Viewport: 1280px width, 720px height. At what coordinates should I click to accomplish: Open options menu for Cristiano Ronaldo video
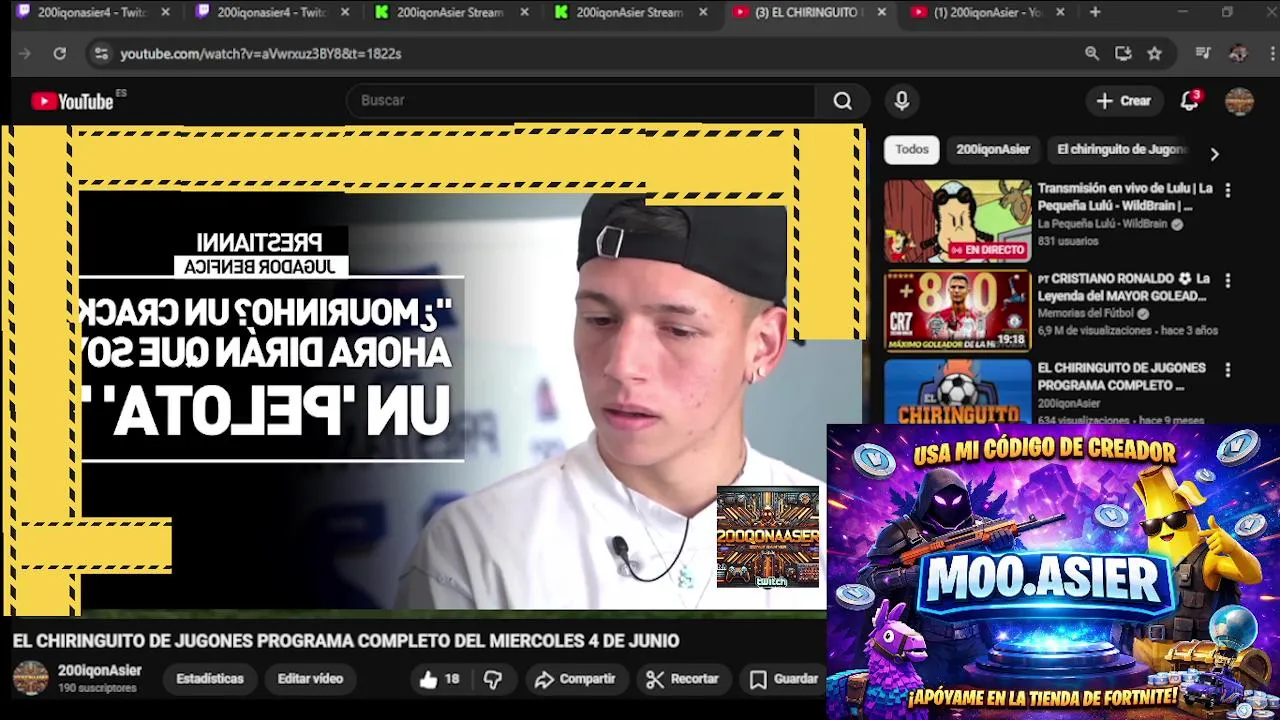point(1228,280)
